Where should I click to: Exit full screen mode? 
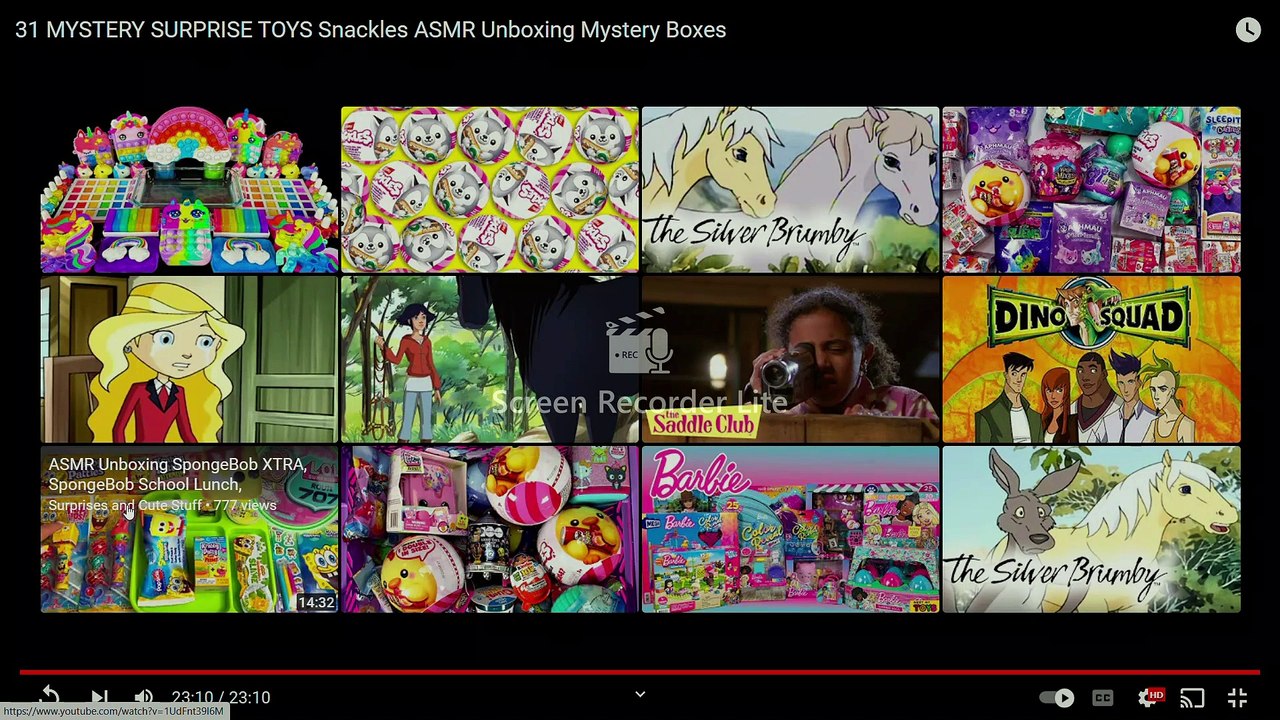pyautogui.click(x=1237, y=697)
